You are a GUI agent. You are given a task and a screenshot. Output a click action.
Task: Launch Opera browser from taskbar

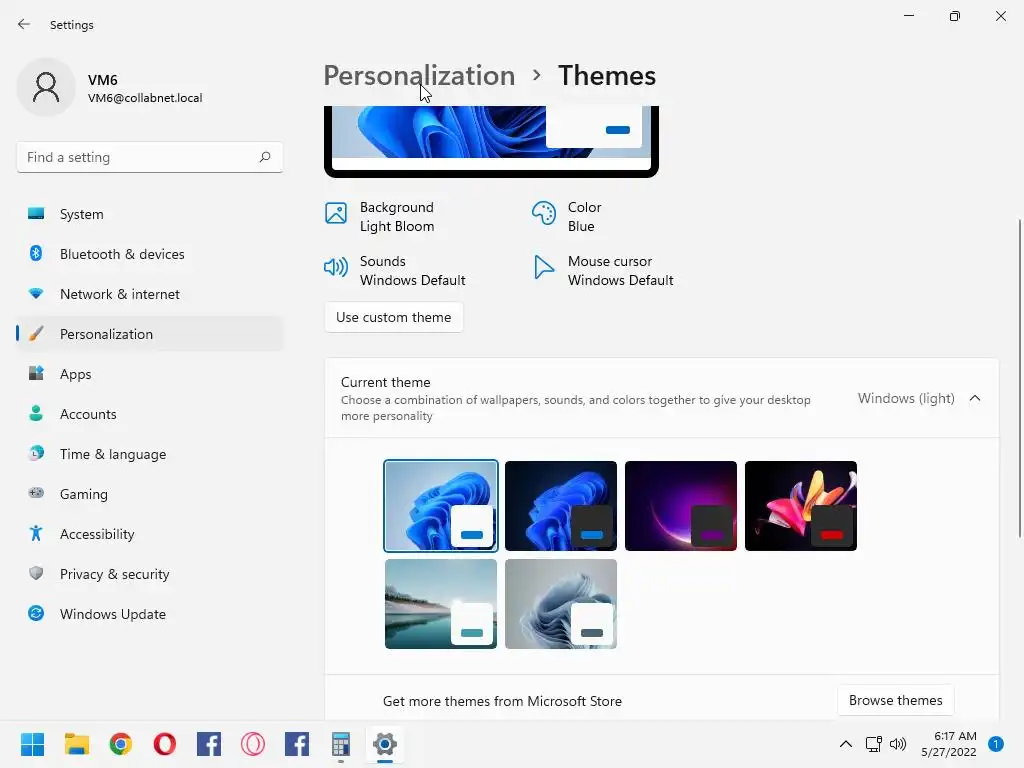(x=165, y=744)
